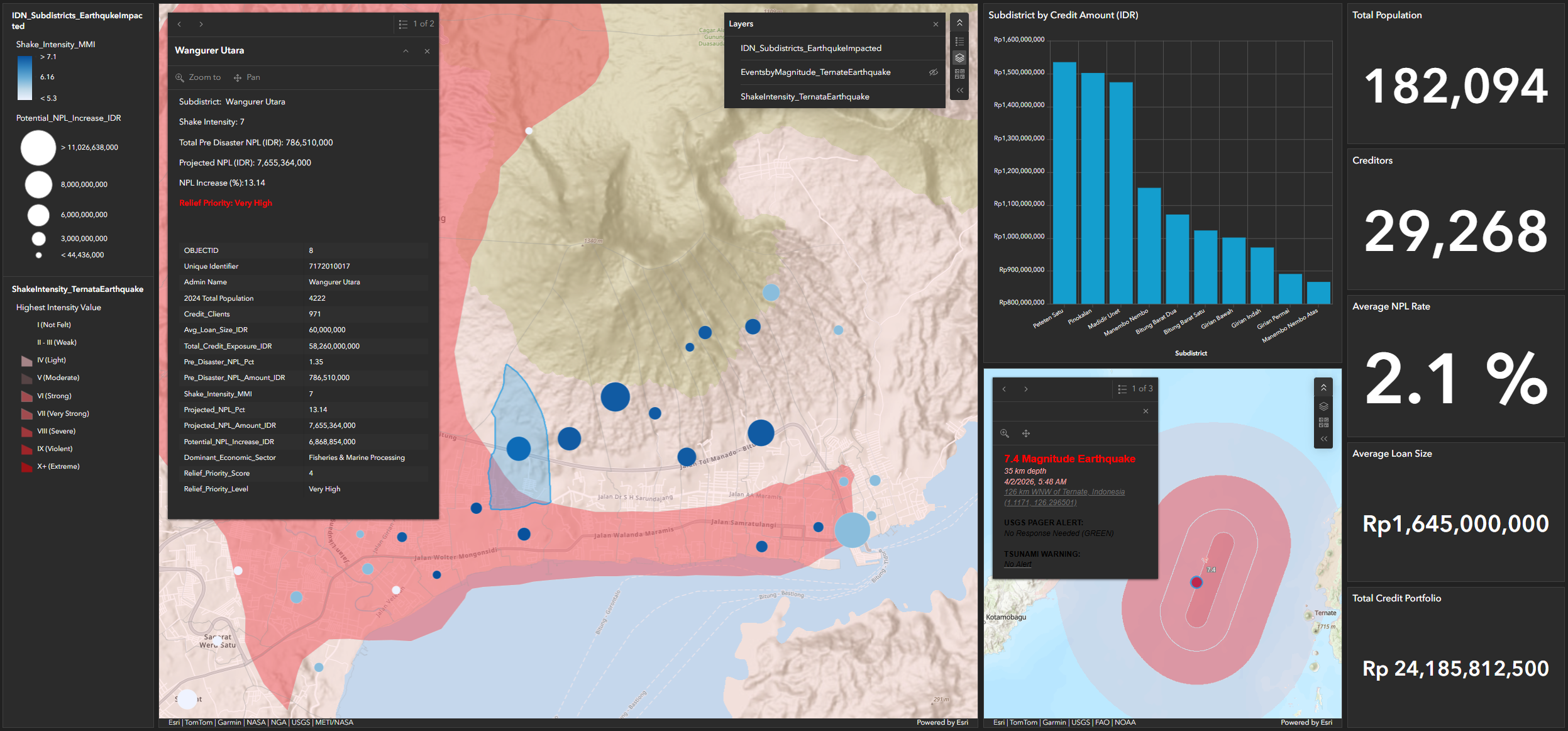The height and width of the screenshot is (731, 1568).
Task: Click the 6,000,000,000 legend circle symbol
Action: click(x=38, y=215)
